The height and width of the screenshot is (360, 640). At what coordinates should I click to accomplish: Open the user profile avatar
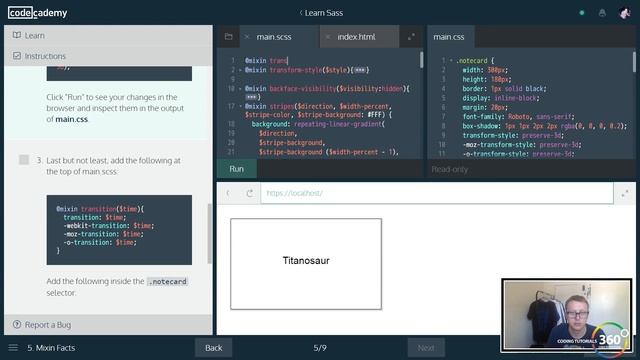[x=624, y=13]
